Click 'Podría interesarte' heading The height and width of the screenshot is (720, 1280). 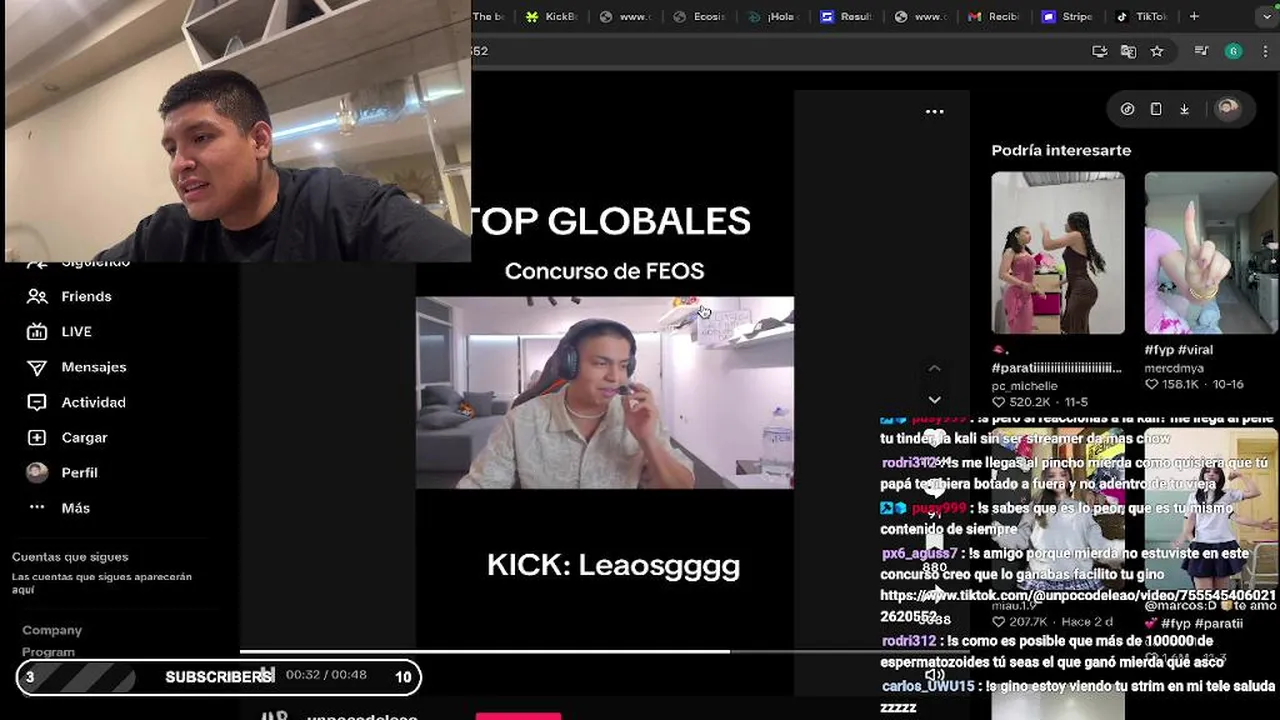coord(1061,150)
